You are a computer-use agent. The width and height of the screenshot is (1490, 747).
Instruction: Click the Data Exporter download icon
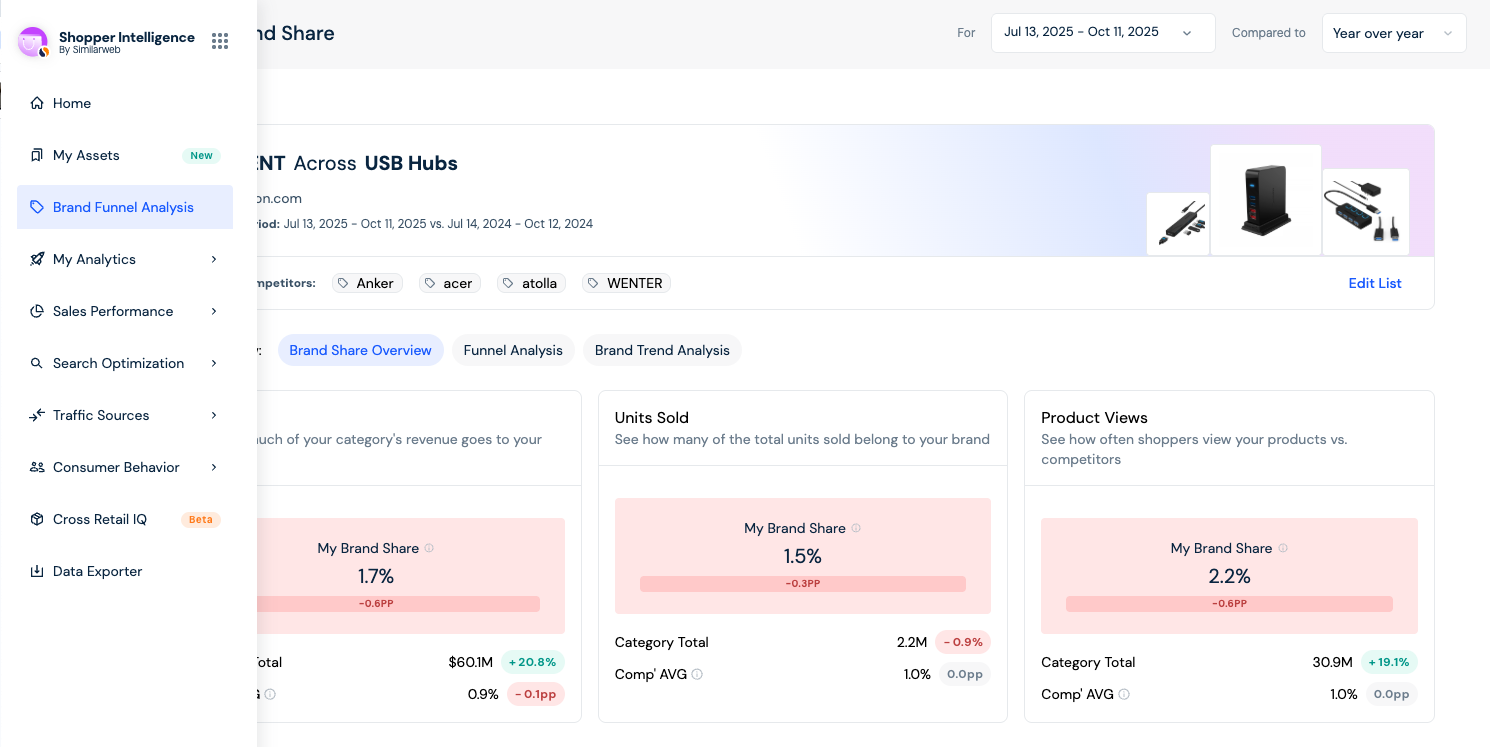pyautogui.click(x=37, y=571)
